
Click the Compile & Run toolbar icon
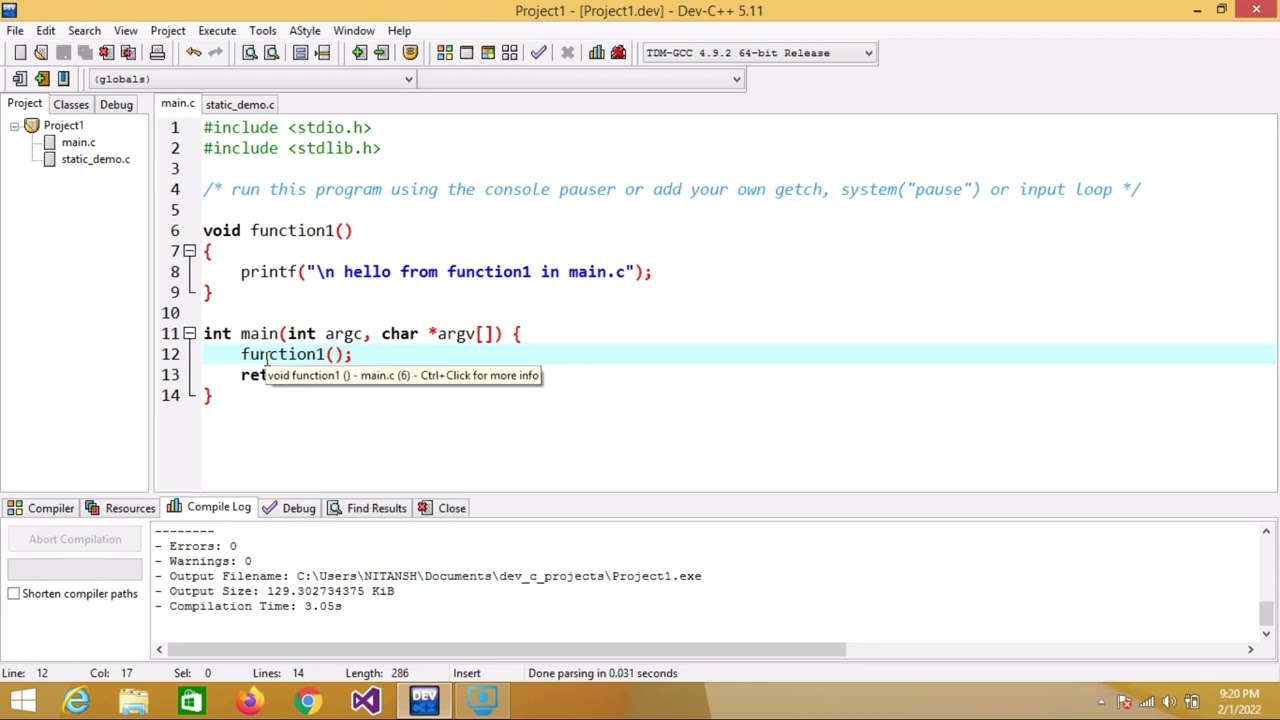coord(488,52)
